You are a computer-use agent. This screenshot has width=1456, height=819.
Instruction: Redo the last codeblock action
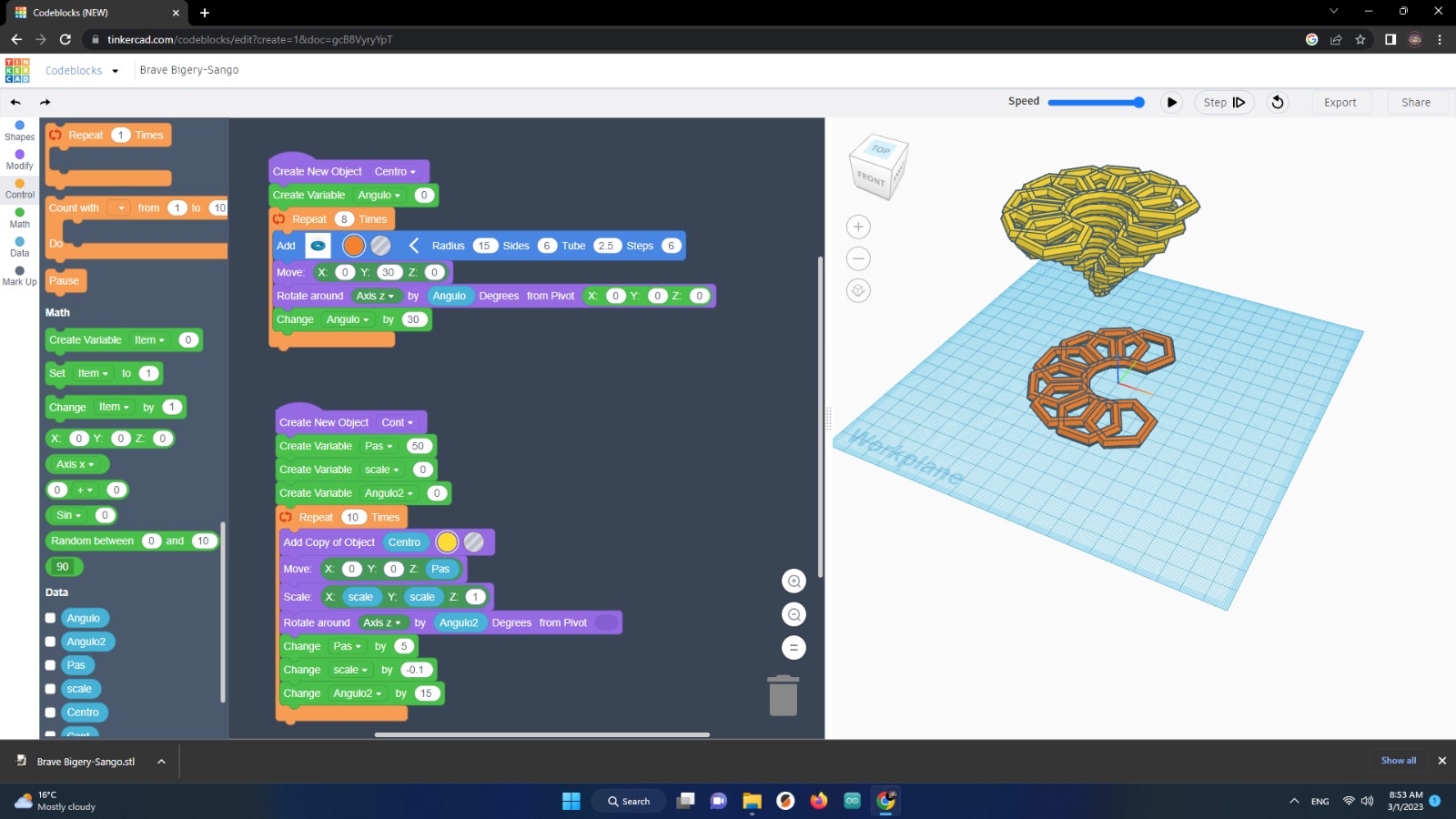coord(45,102)
